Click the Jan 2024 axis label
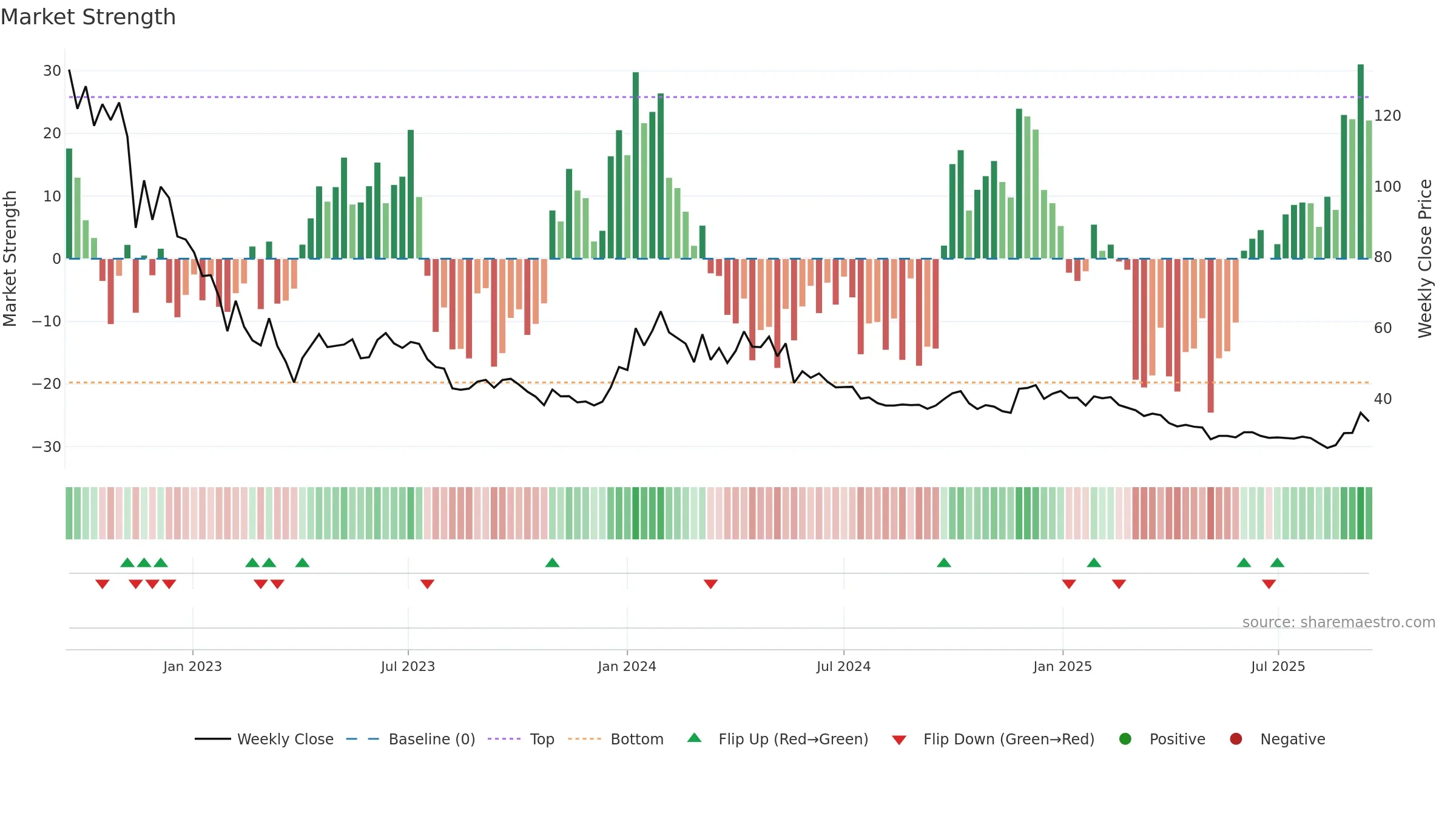The height and width of the screenshot is (819, 1456). pyautogui.click(x=627, y=667)
